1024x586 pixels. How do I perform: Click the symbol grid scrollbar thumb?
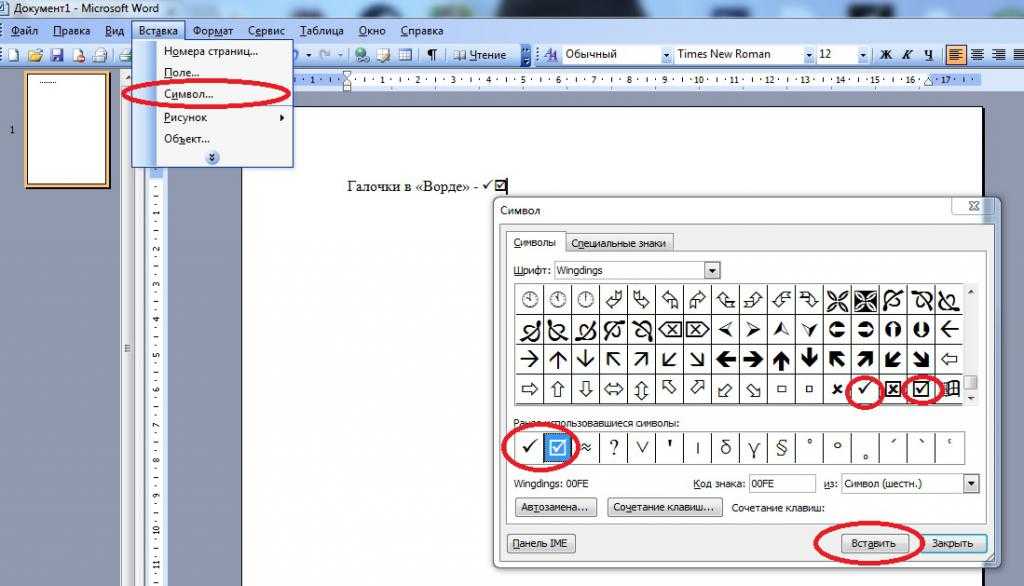971,382
